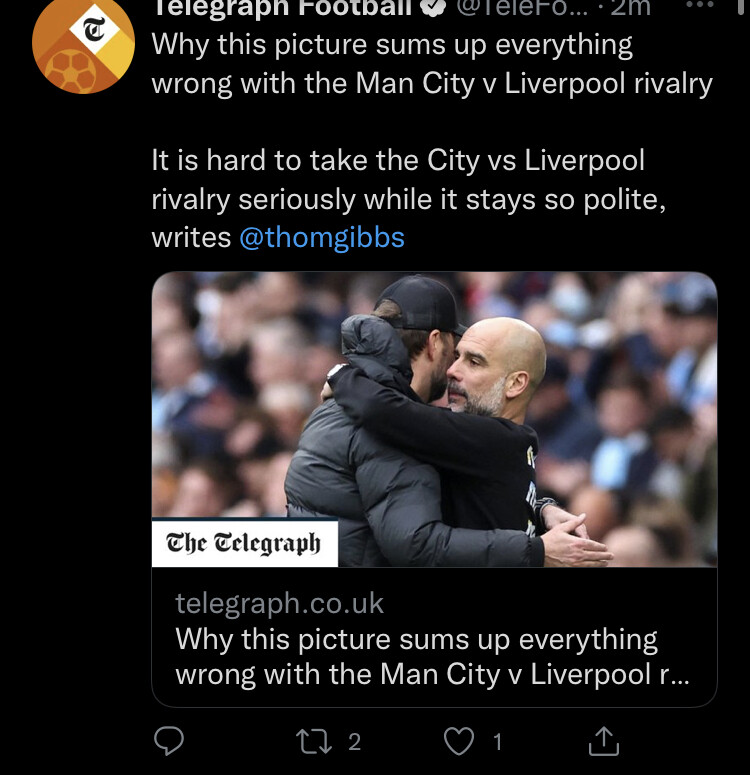This screenshot has width=750, height=775.
Task: Click the tweet's first paragraph about the picture
Action: point(431,63)
